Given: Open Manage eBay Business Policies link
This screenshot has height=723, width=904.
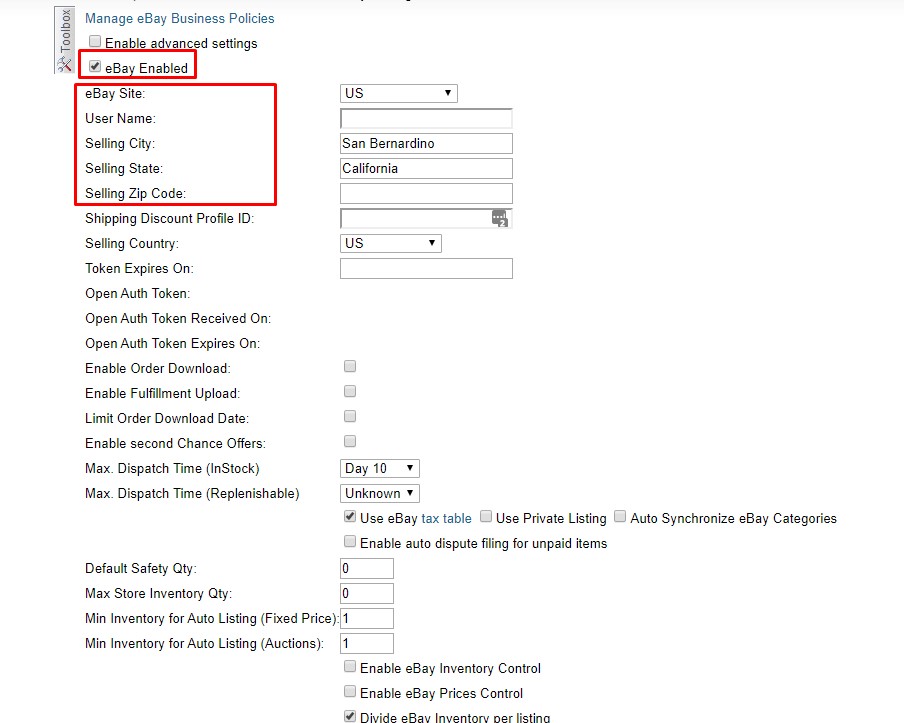Looking at the screenshot, I should (x=179, y=18).
